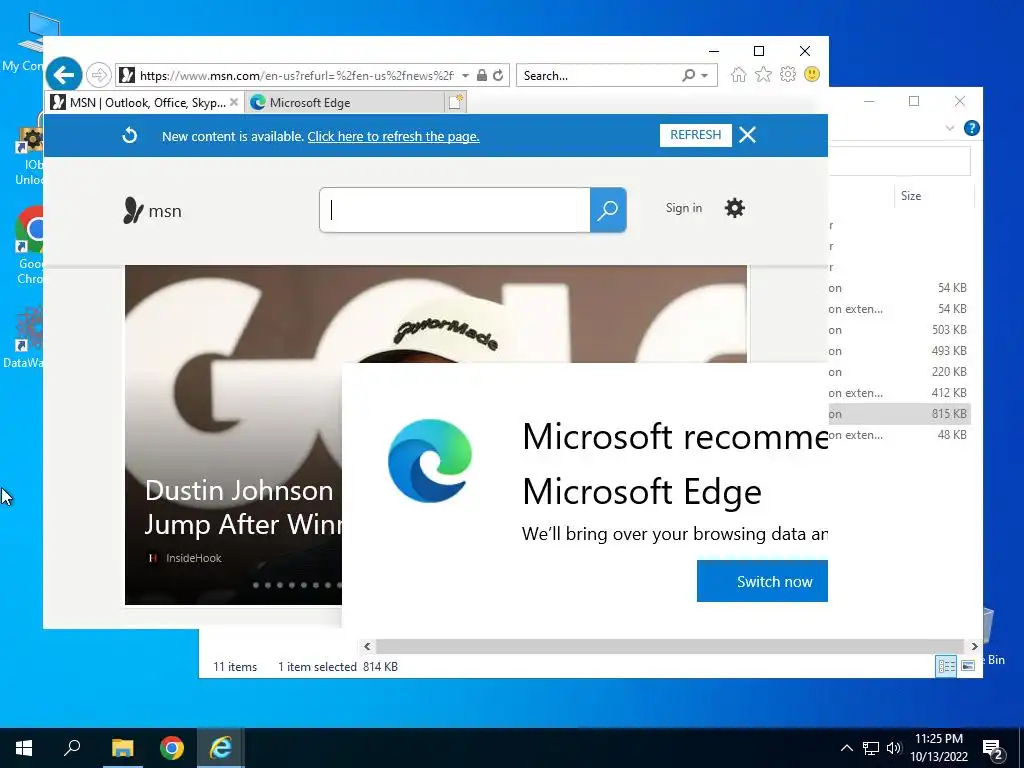Show hidden tray icons chevron
This screenshot has width=1024, height=768.
pos(846,748)
